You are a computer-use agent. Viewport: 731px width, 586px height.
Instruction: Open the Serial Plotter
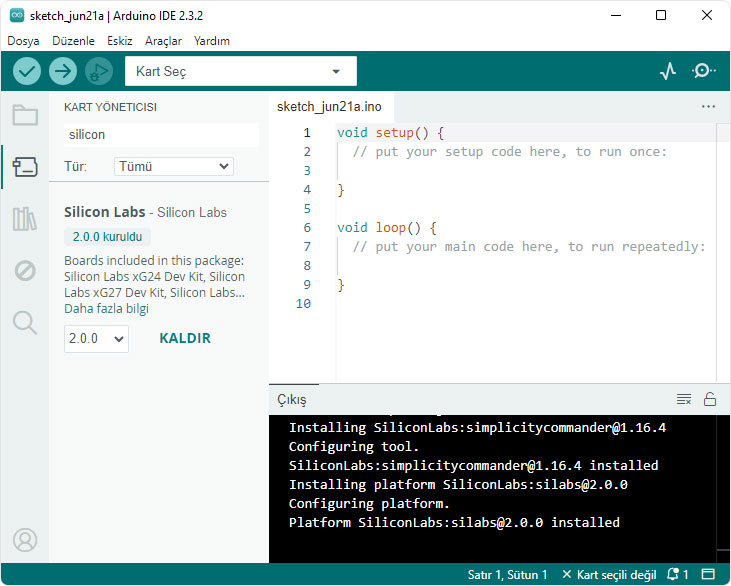coord(668,71)
